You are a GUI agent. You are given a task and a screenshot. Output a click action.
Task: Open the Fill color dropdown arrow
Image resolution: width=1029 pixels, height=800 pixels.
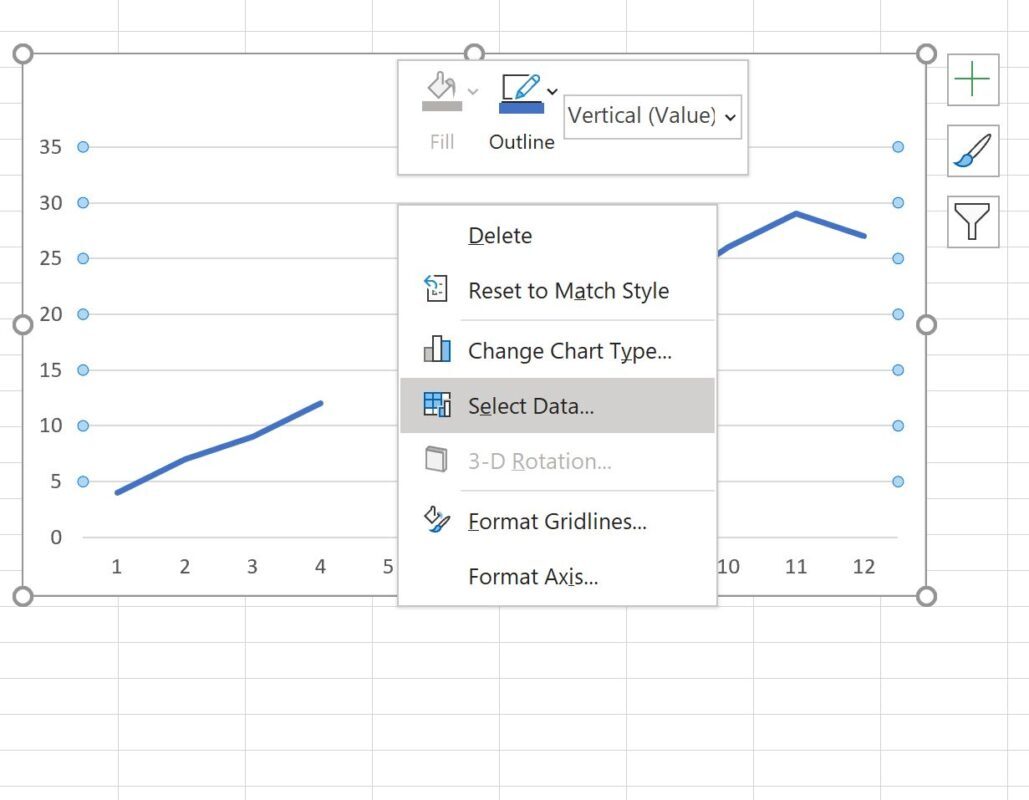coord(473,91)
